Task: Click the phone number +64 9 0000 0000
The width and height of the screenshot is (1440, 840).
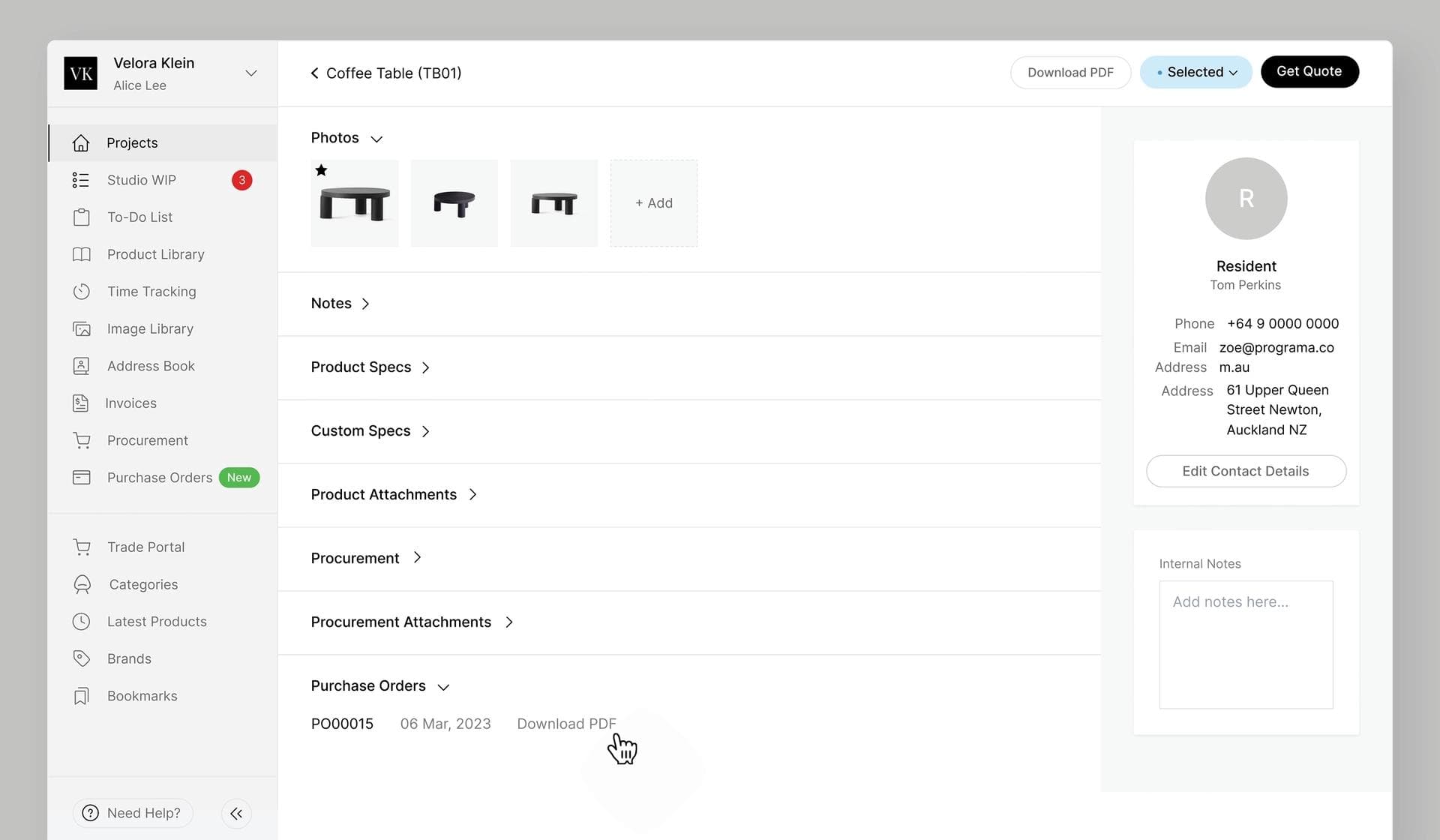Action: coord(1282,323)
